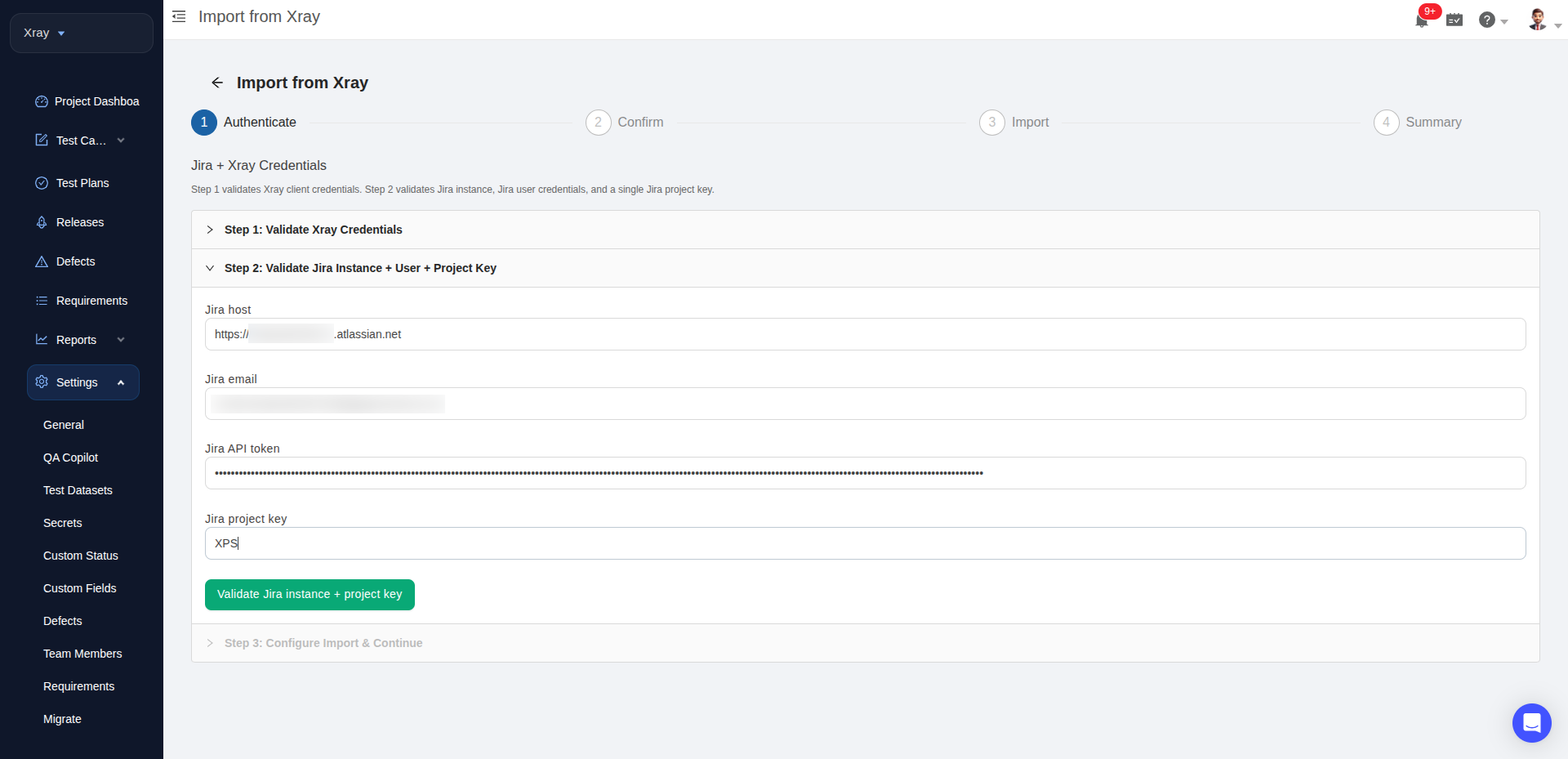The width and height of the screenshot is (1568, 759).
Task: Open the chat support bubble
Action: click(x=1531, y=723)
